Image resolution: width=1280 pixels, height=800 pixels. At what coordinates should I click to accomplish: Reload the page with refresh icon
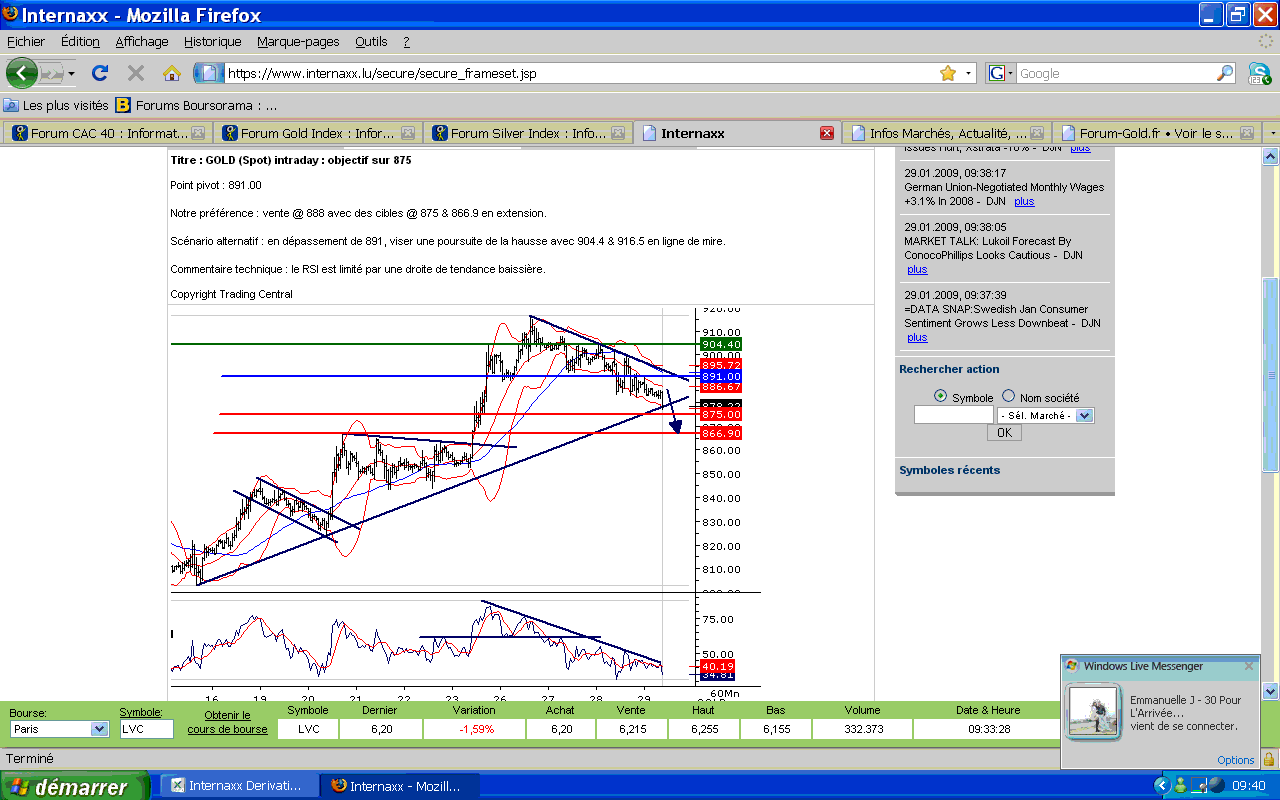99,73
